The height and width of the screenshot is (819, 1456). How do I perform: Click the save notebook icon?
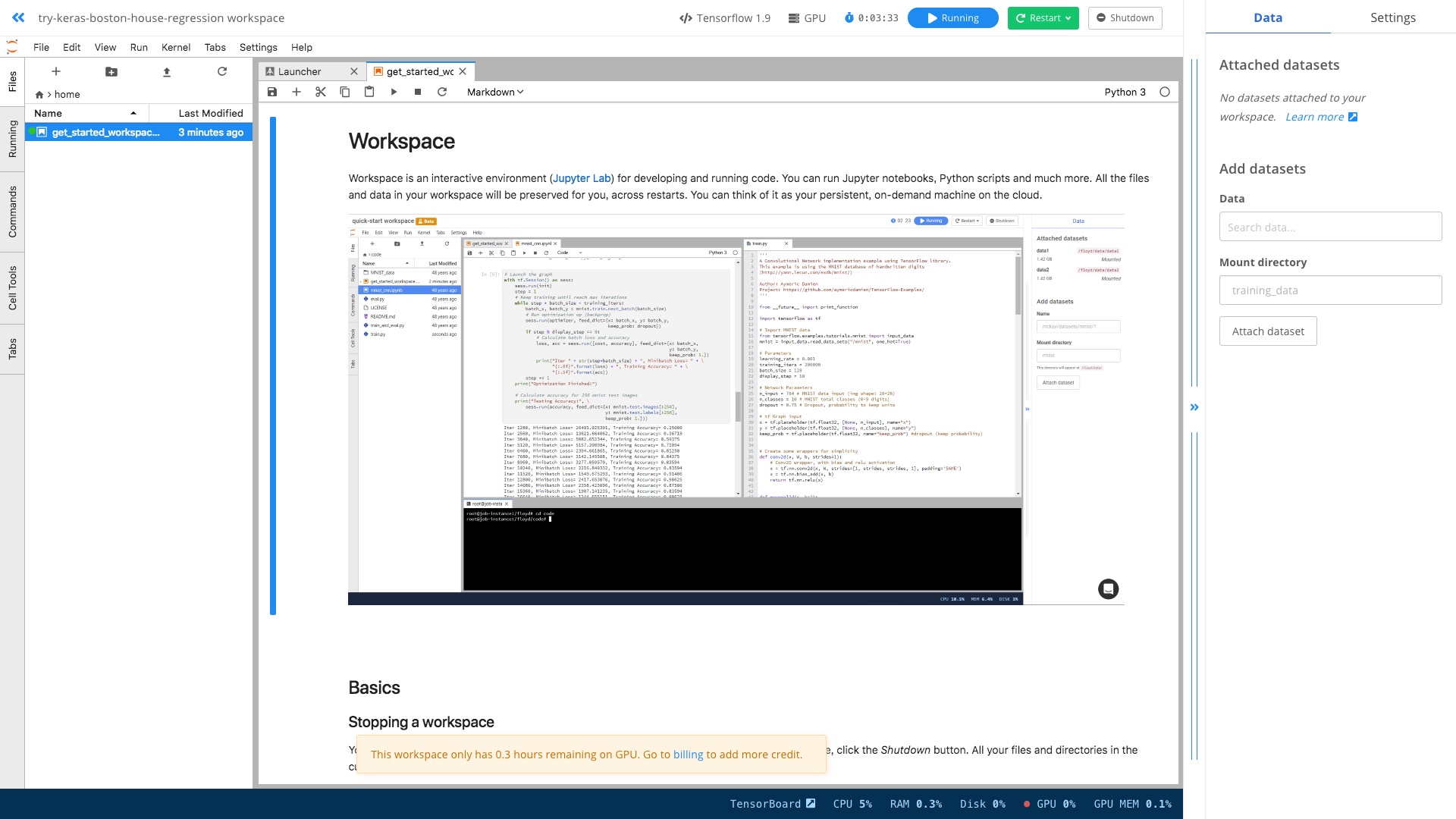tap(272, 92)
